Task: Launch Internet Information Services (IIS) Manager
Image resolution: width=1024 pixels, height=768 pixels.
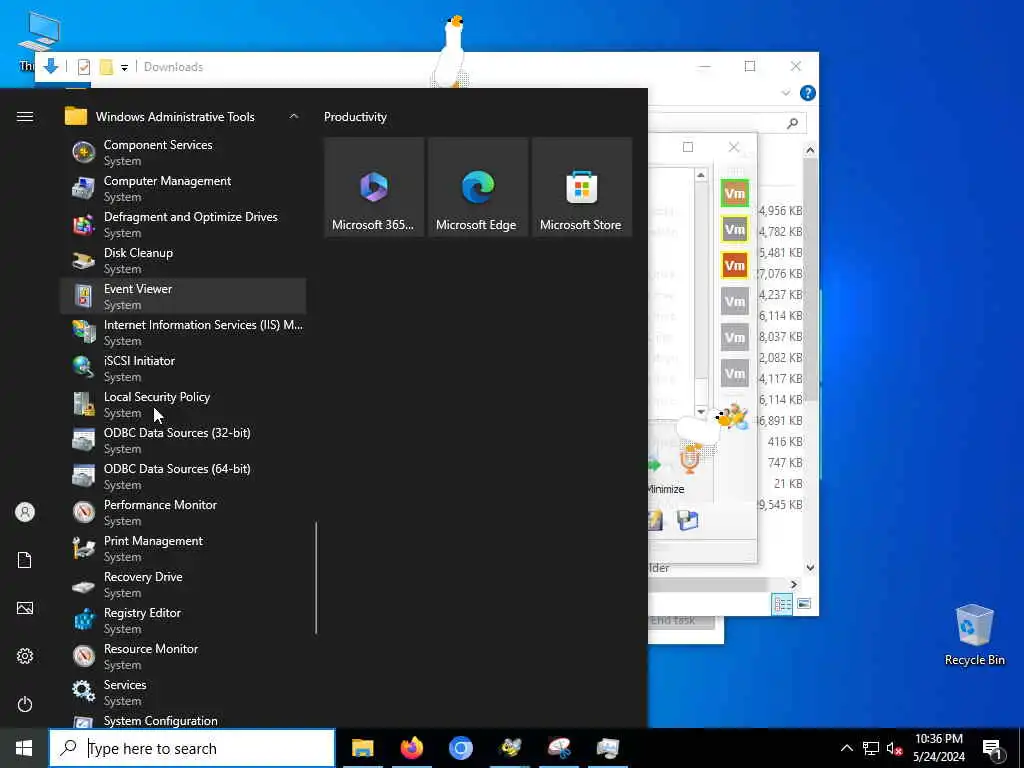Action: tap(183, 332)
